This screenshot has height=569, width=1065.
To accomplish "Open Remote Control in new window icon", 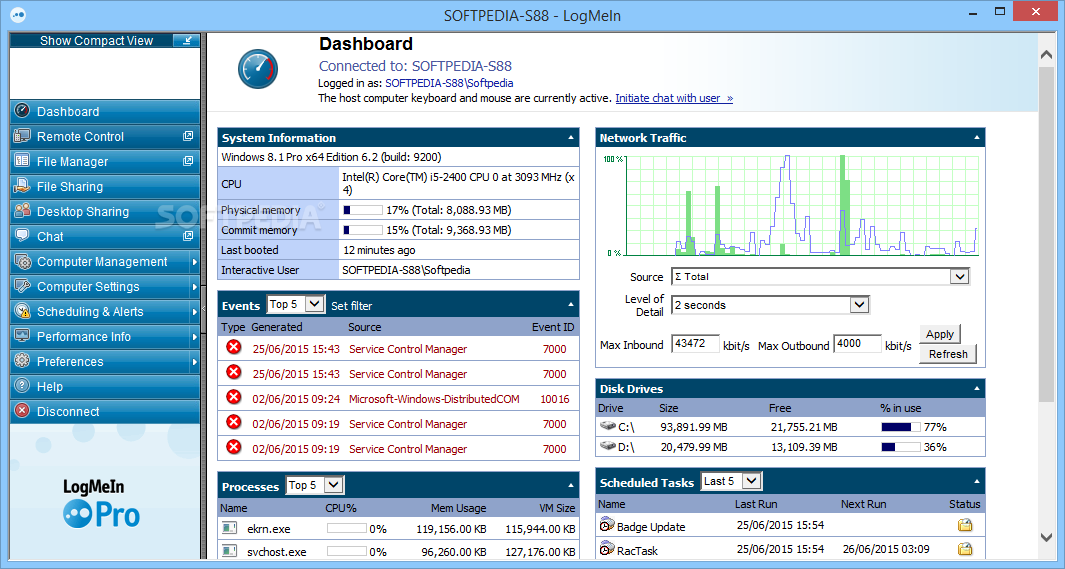I will tap(188, 136).
